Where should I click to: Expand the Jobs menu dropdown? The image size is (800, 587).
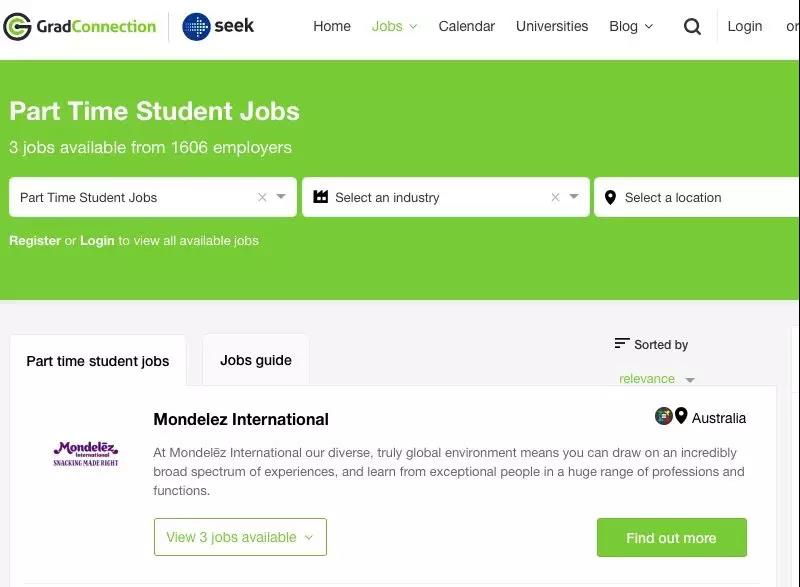click(394, 27)
